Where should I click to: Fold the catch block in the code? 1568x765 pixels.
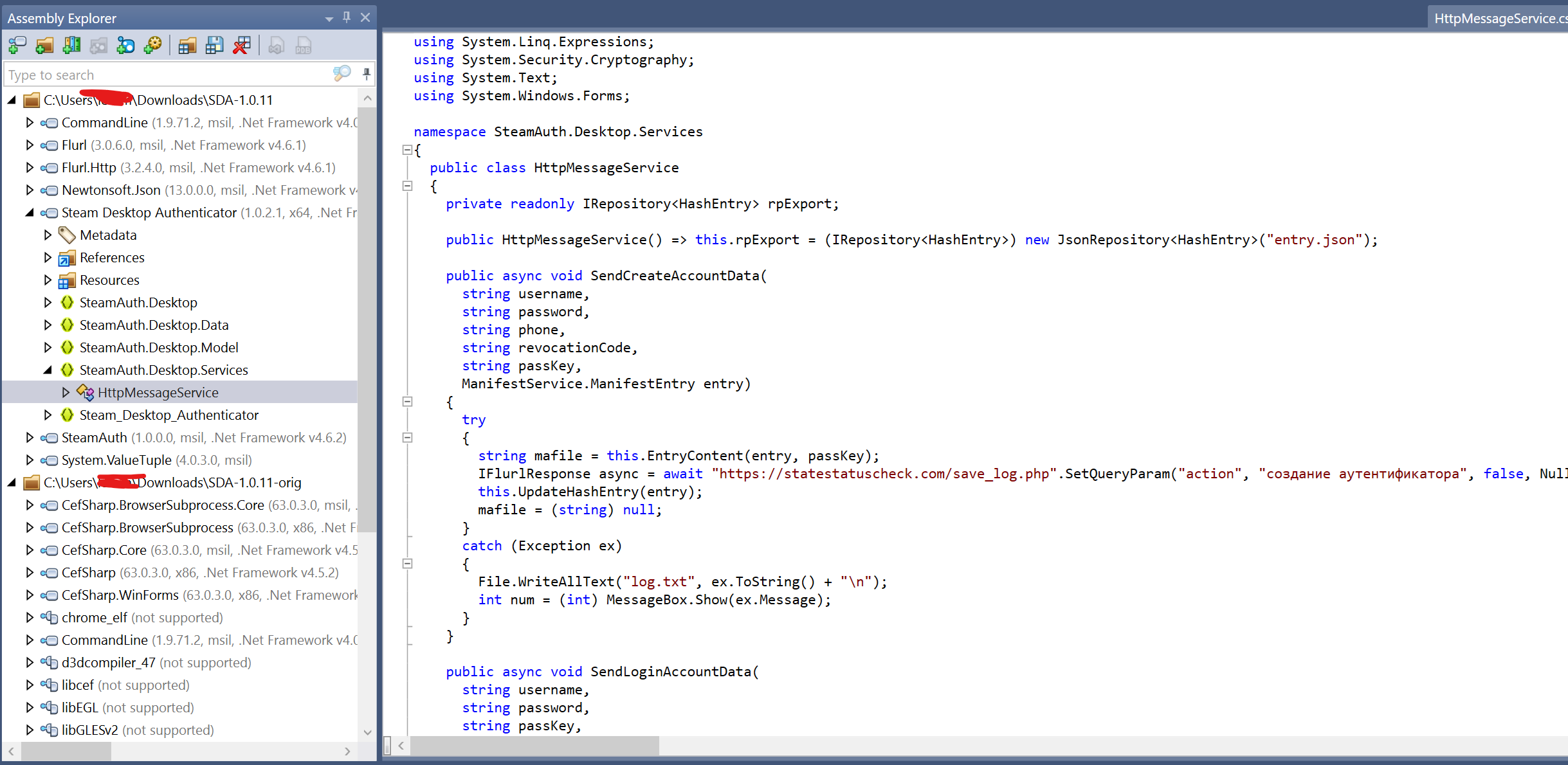(407, 564)
